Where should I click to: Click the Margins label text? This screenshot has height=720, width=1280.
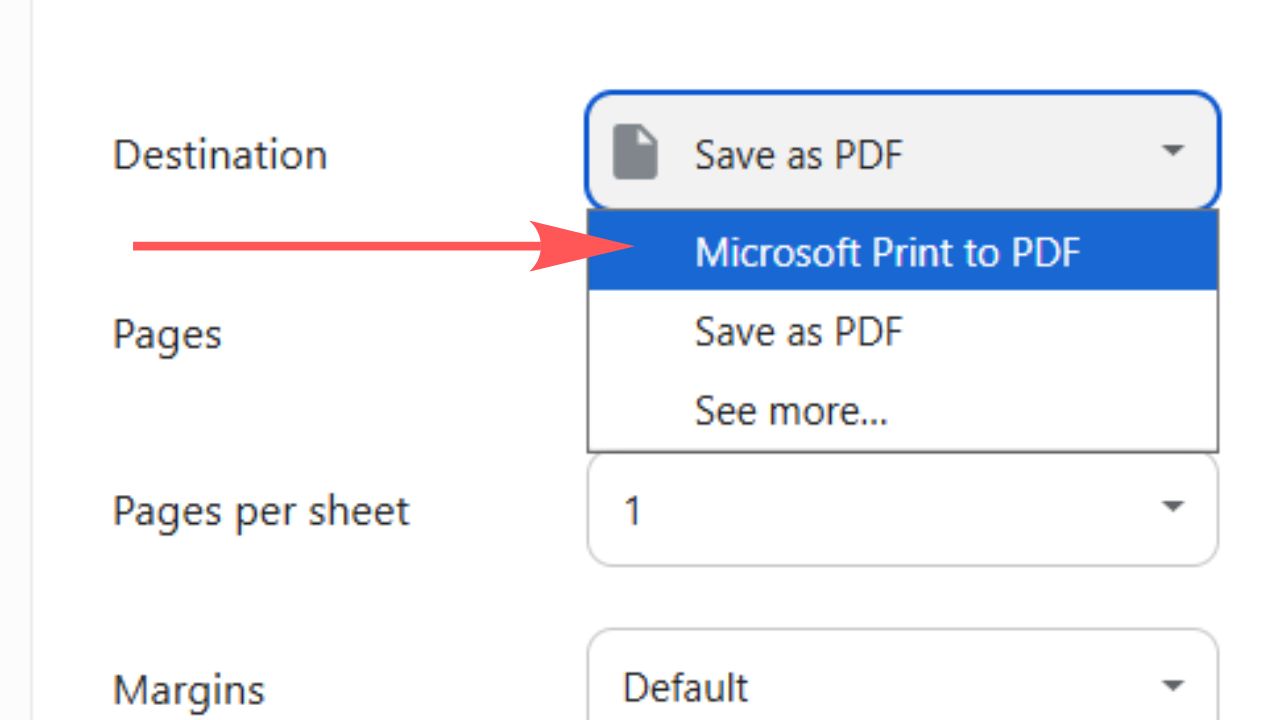[189, 690]
